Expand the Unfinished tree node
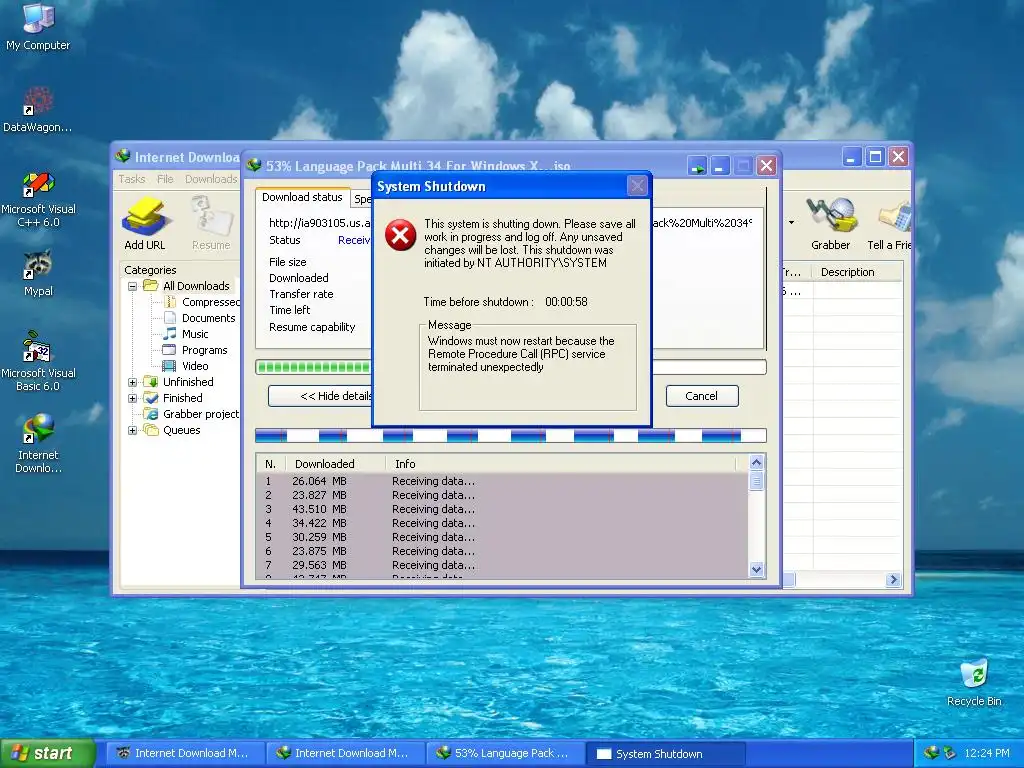This screenshot has height=768, width=1024. coord(133,382)
